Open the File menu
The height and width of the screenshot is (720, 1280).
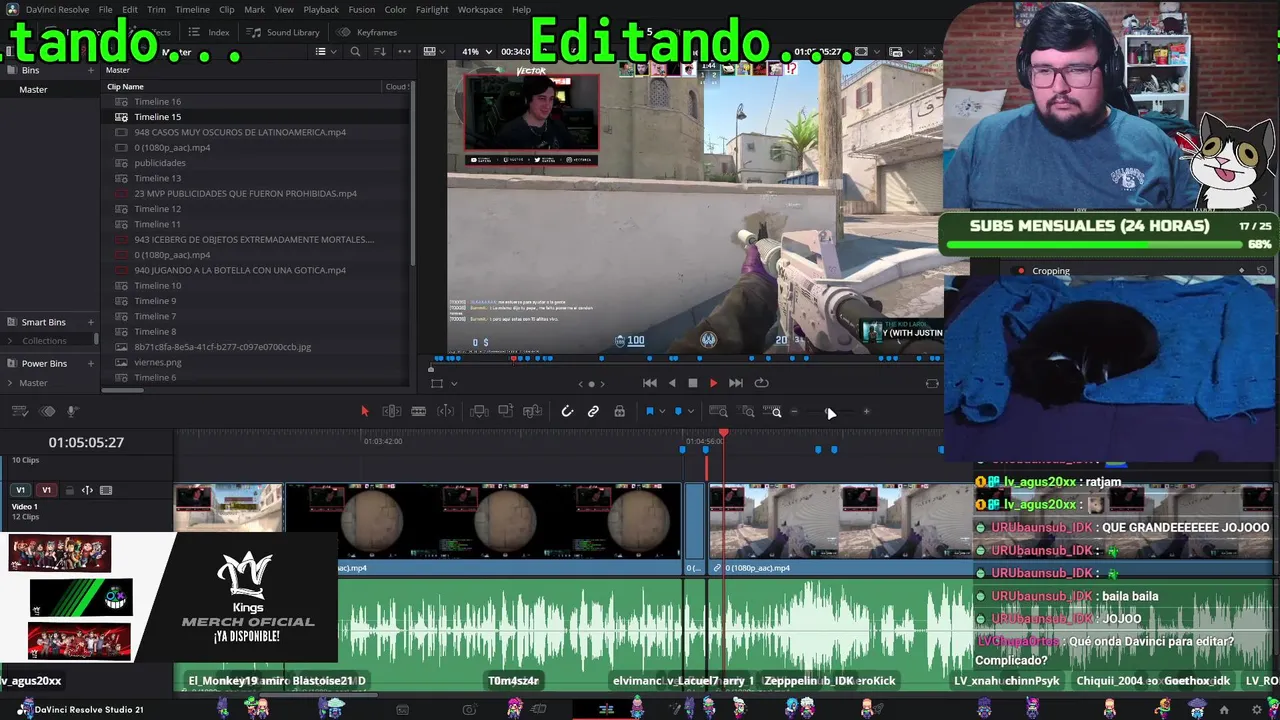[105, 9]
